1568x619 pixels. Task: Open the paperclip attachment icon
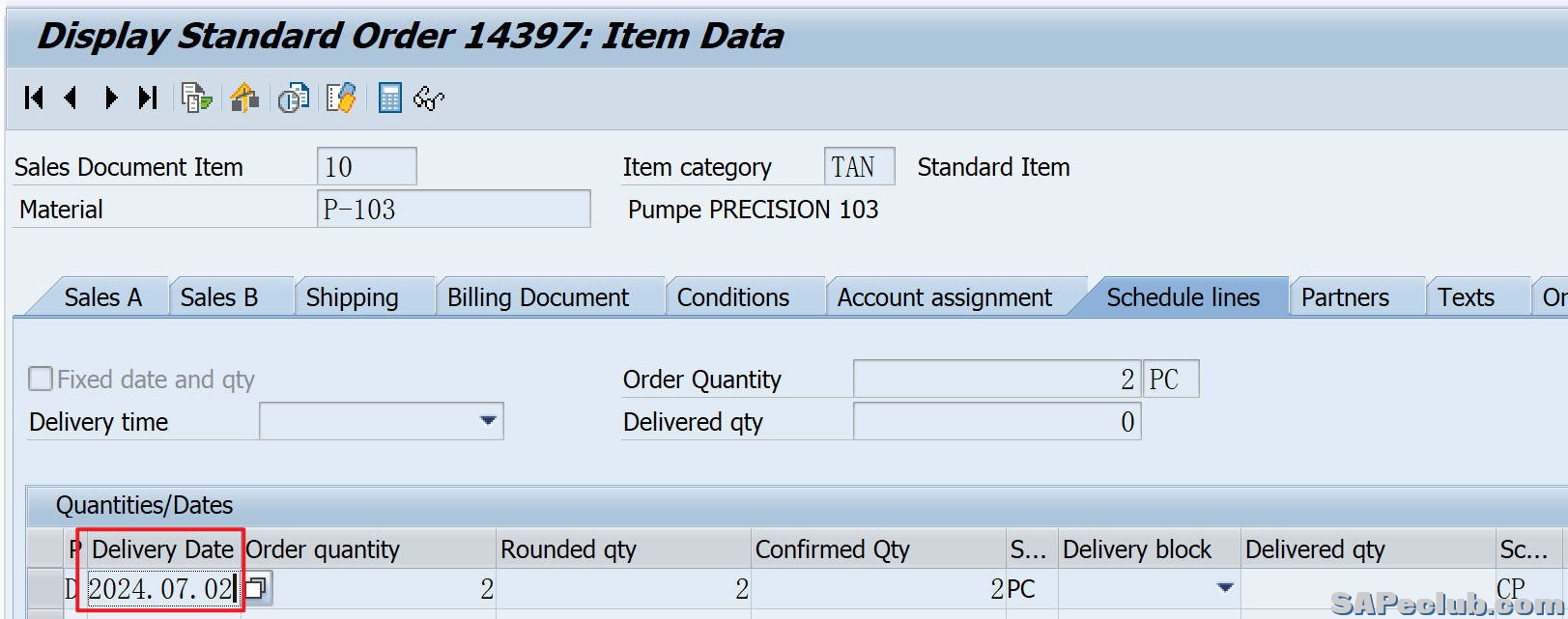tap(341, 98)
